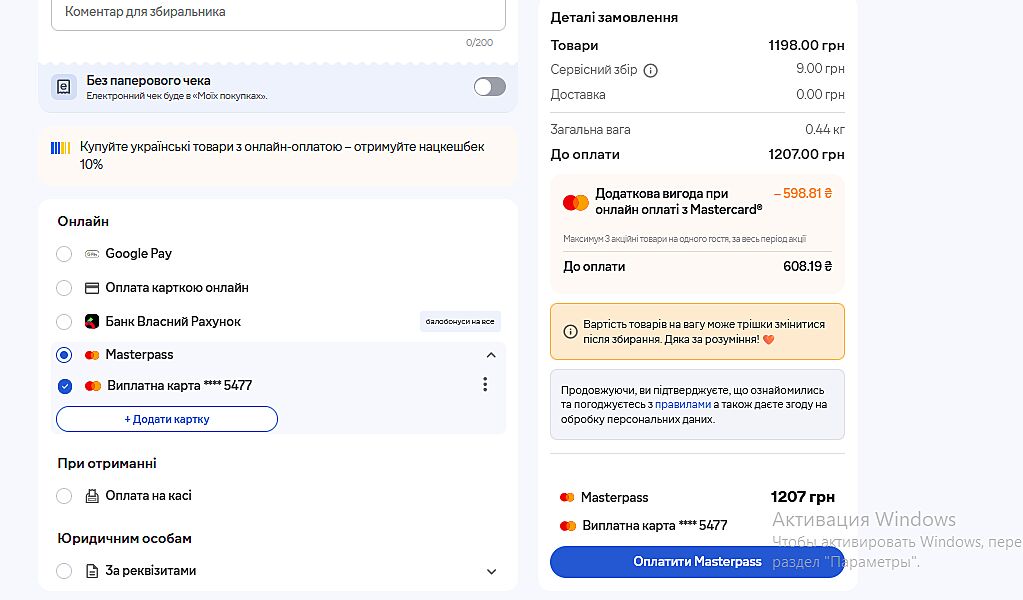
Task: Click the card icon for Оплата карткою онлайн
Action: 92,288
